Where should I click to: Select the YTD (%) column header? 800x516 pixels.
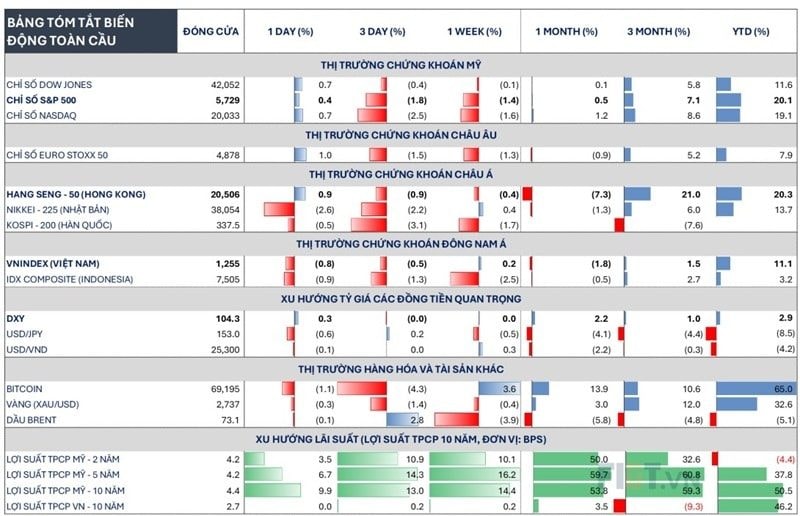tap(751, 31)
